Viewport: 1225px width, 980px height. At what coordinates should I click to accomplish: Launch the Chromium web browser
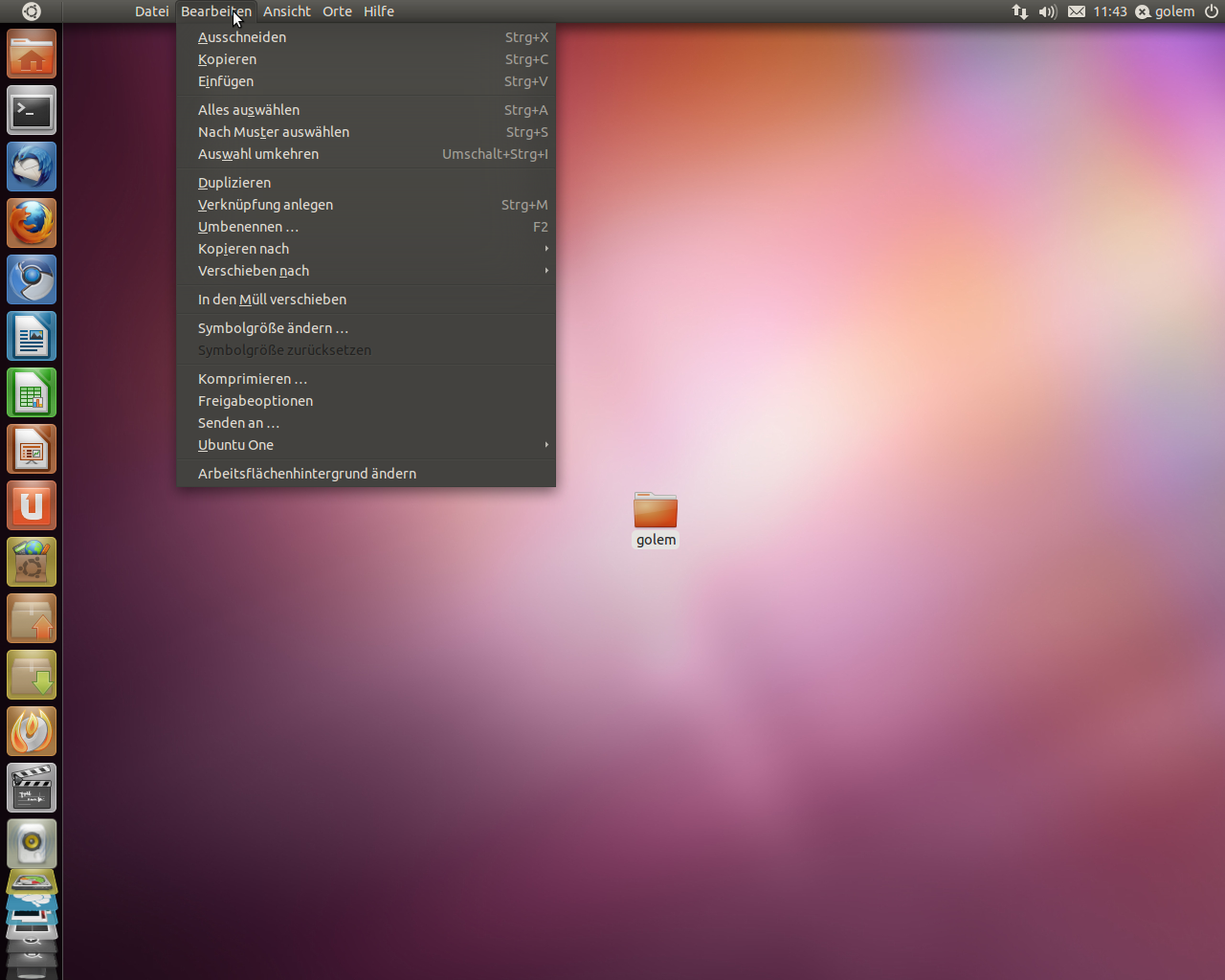point(32,279)
